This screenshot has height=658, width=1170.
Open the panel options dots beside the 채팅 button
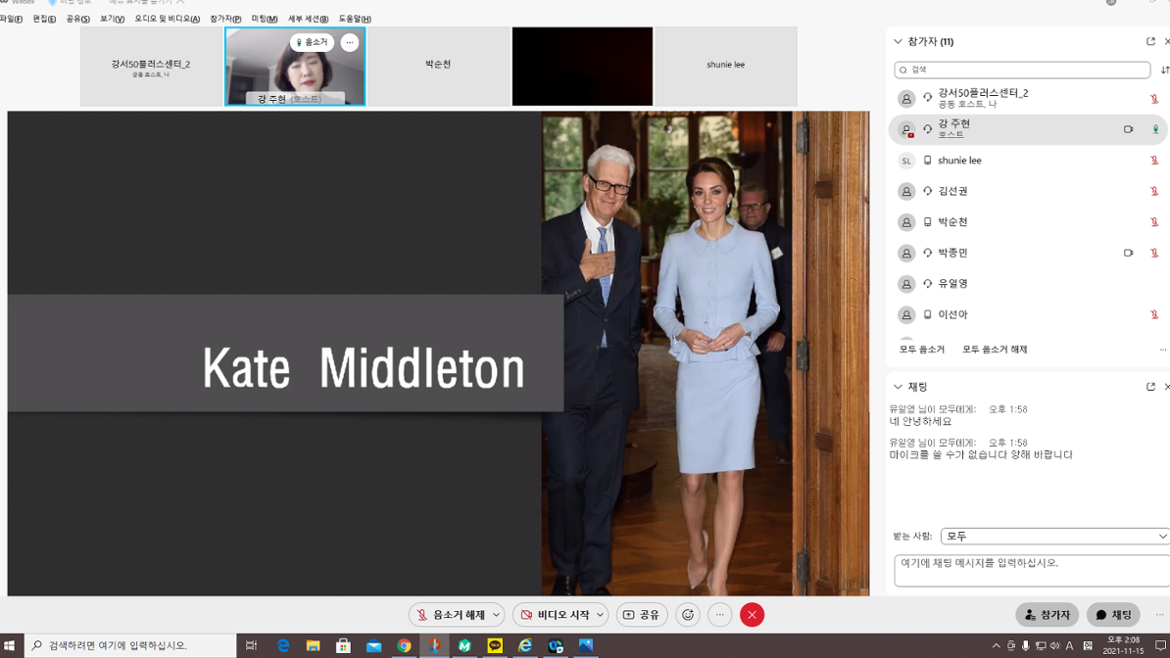pos(1160,615)
